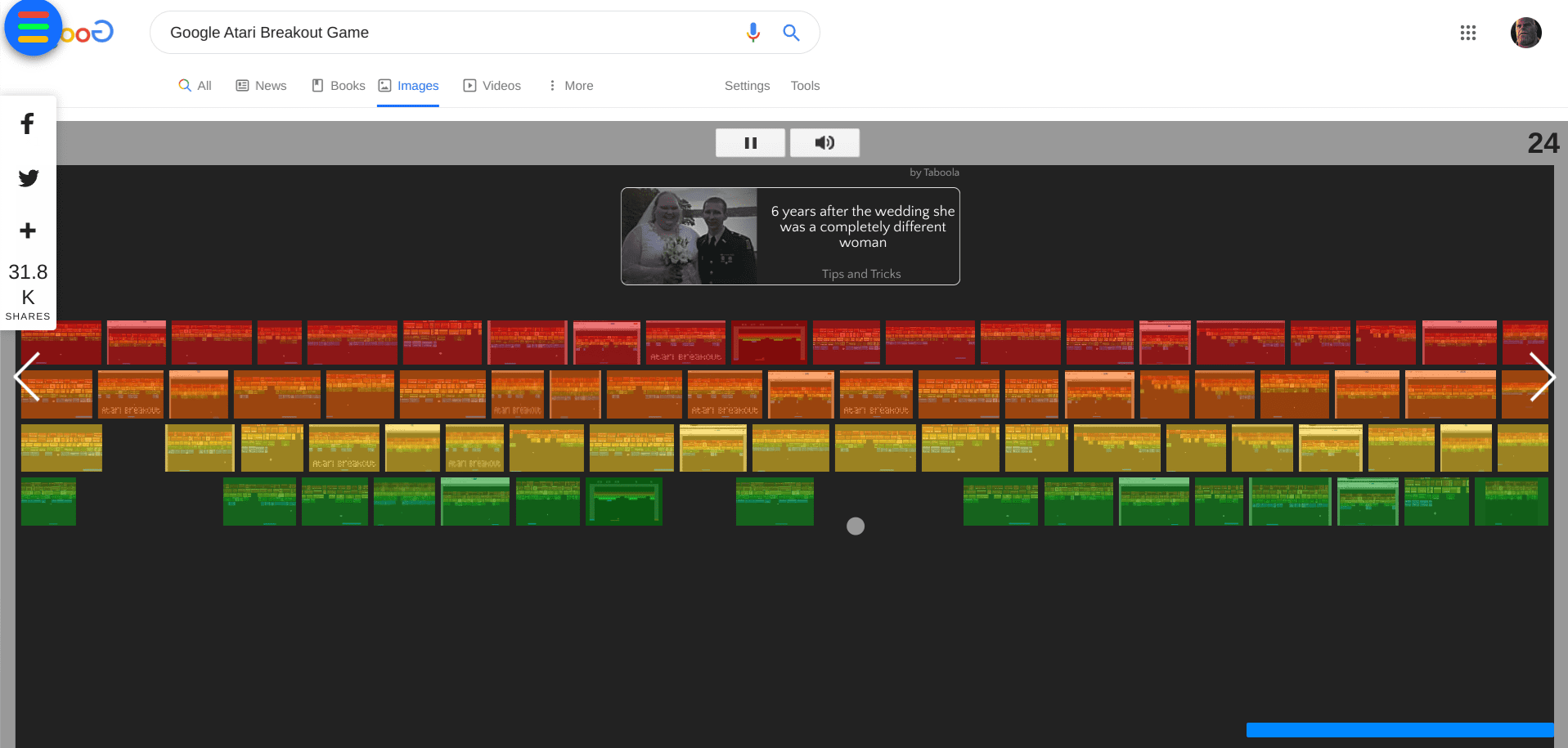Open the Tips and Tricks ad source
1568x748 pixels.
pyautogui.click(x=861, y=274)
